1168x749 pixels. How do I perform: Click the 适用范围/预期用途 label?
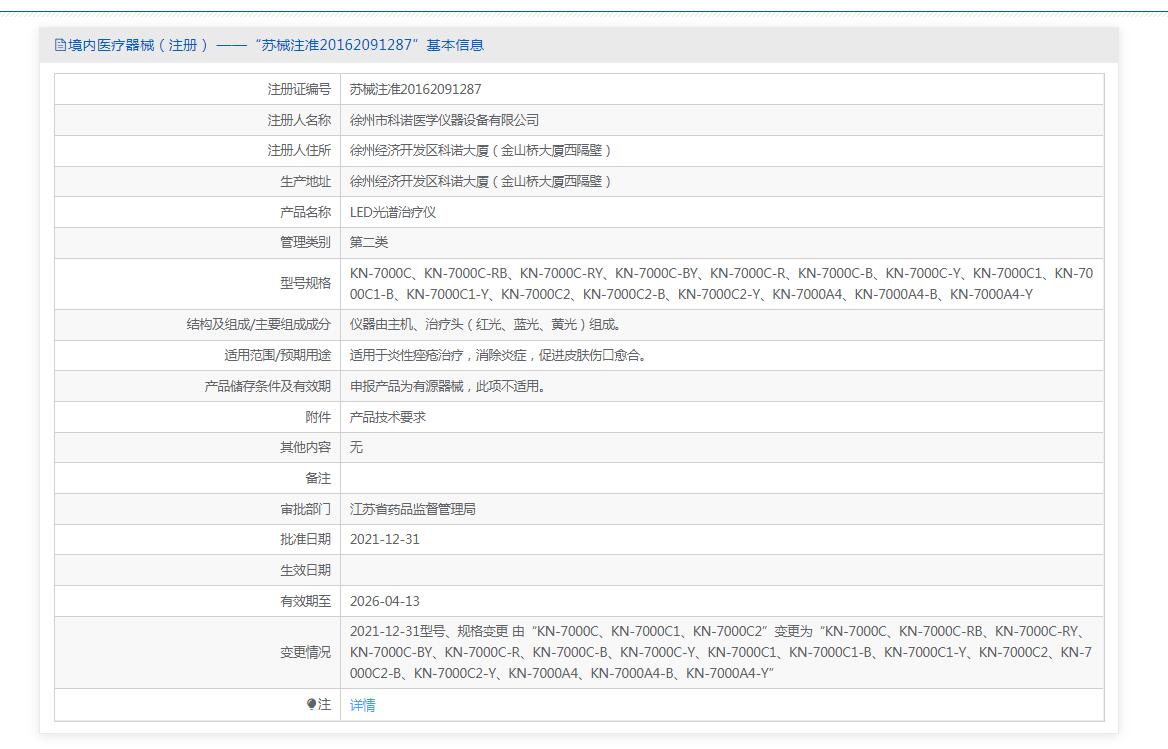(x=277, y=356)
